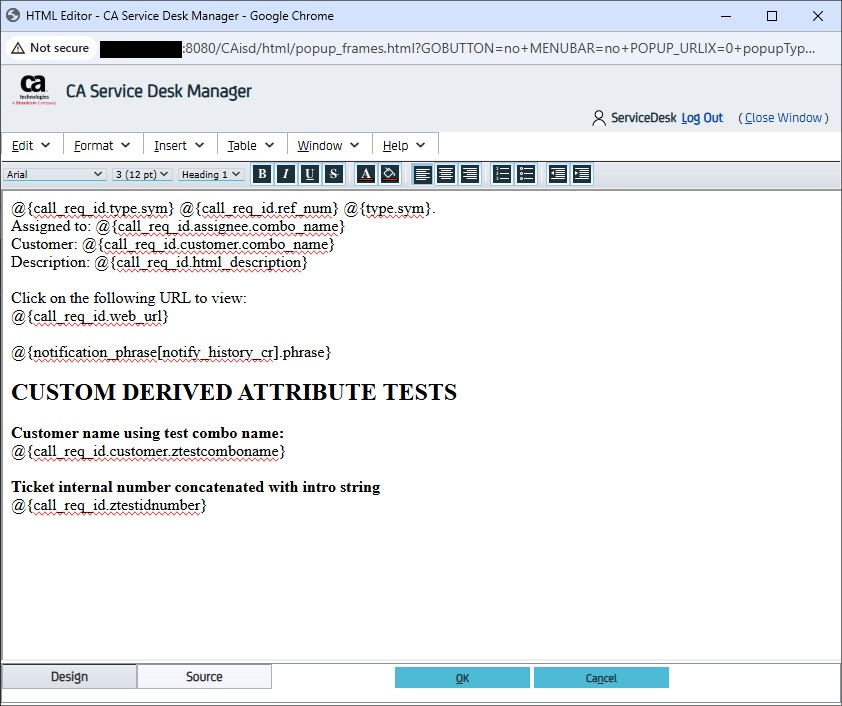Click the @{type.sym} placeholder
This screenshot has width=842, height=706.
pyautogui.click(x=388, y=208)
